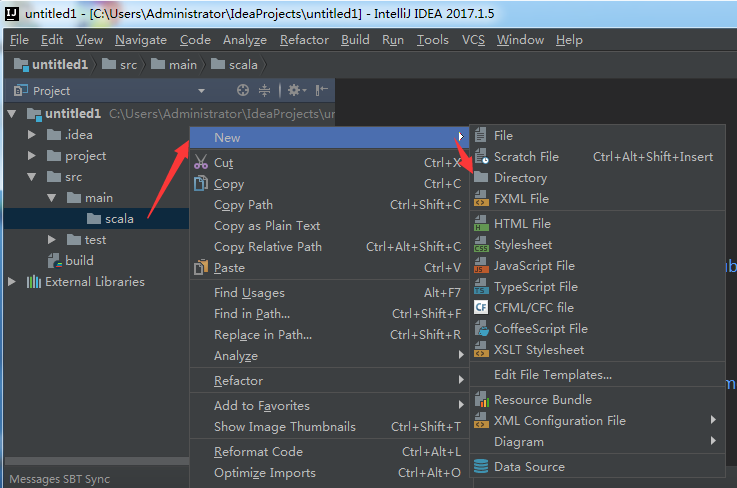
Task: Choose Find Usages
Action: [329, 292]
